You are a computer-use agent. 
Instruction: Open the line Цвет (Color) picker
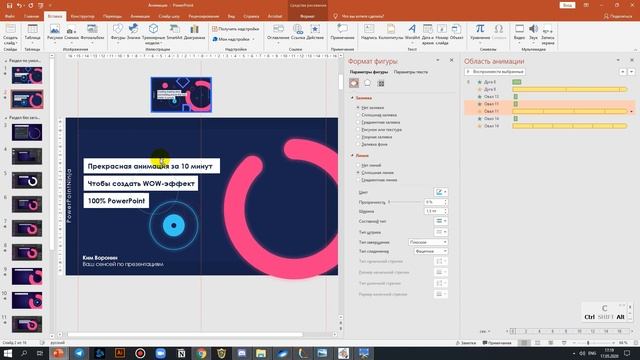pos(440,192)
